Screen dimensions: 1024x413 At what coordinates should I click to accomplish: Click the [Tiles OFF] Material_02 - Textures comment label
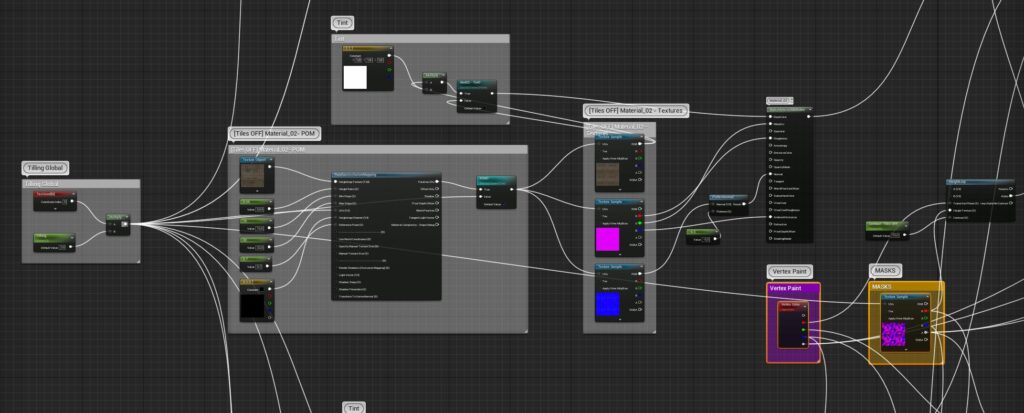[635, 109]
